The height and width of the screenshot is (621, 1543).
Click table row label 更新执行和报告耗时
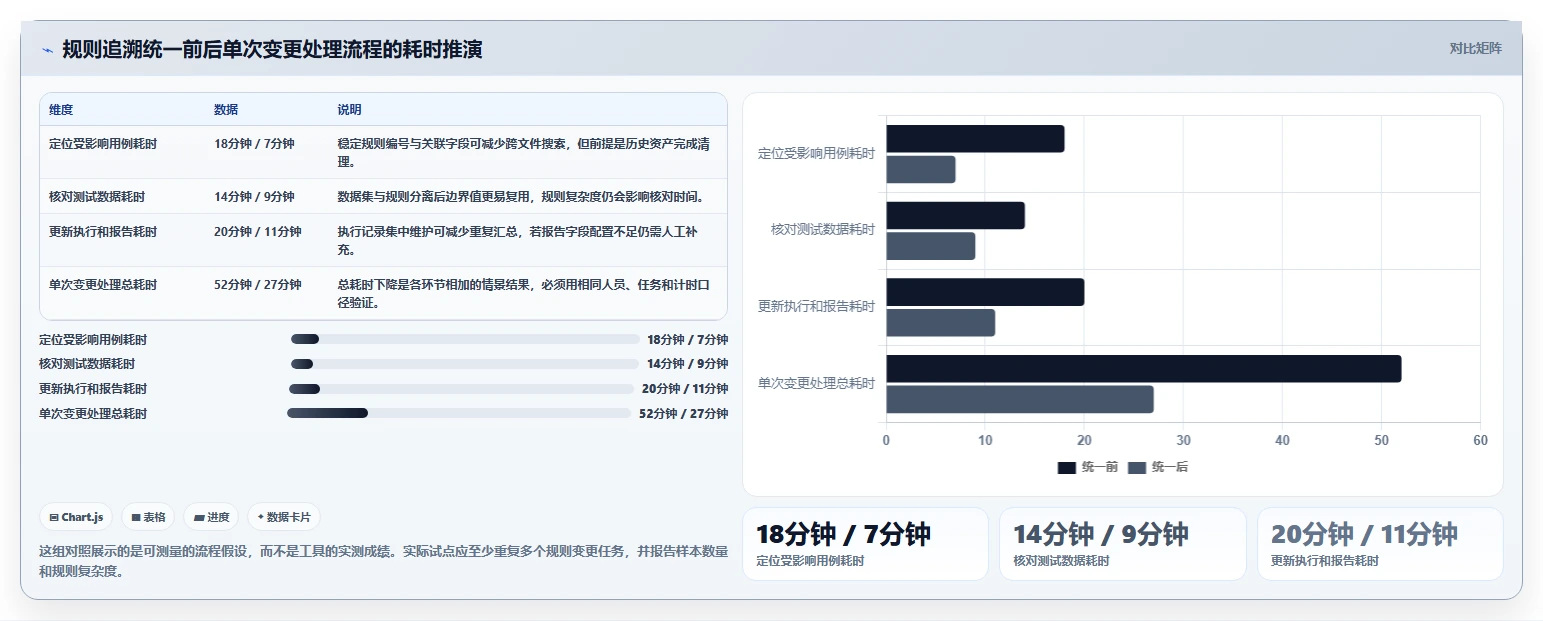tap(103, 232)
